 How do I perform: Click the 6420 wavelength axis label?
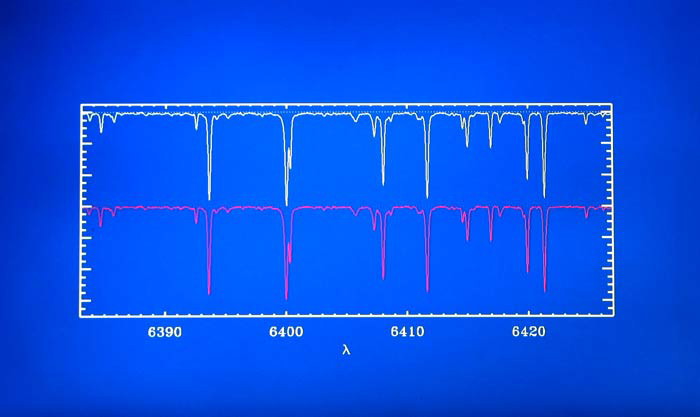[x=529, y=332]
